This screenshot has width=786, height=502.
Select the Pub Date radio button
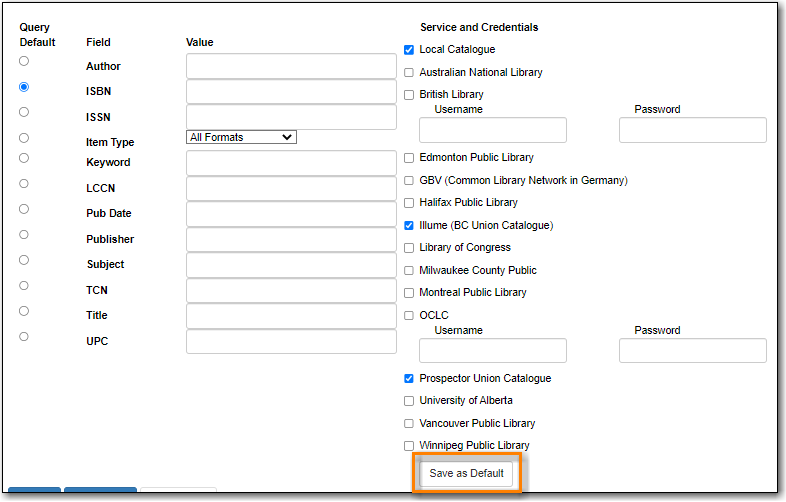click(24, 209)
